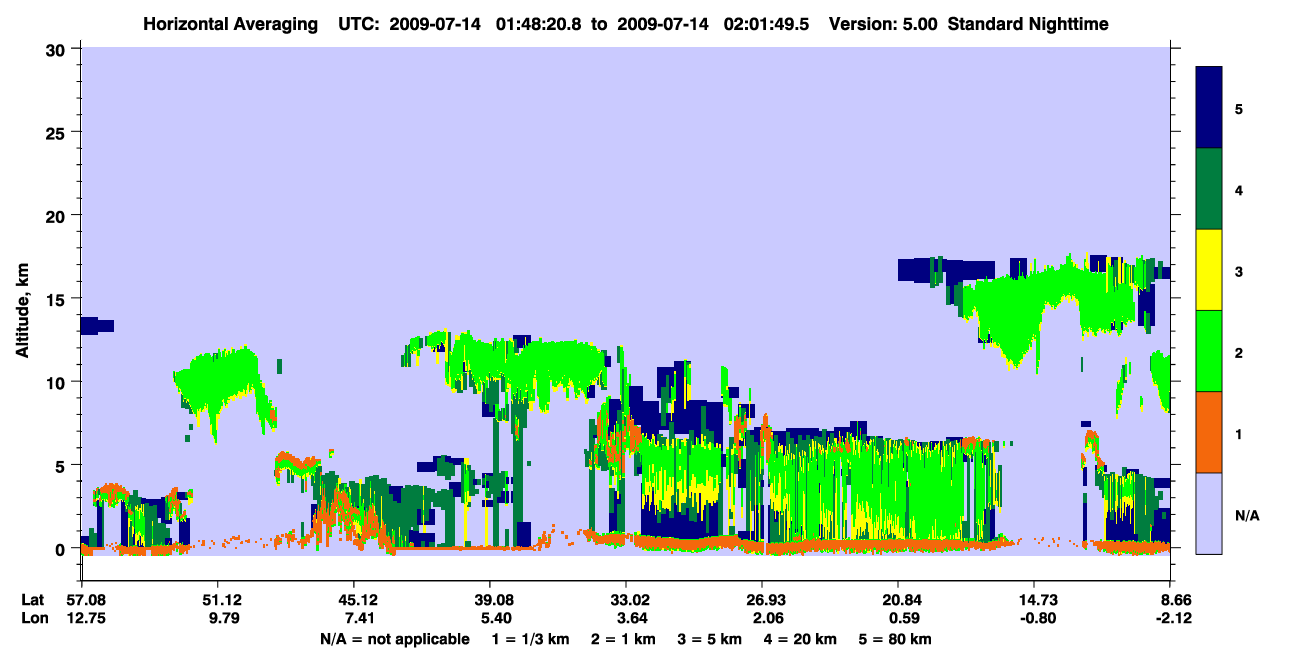Click the 'N/A = not applicable' legend text

coord(395,639)
